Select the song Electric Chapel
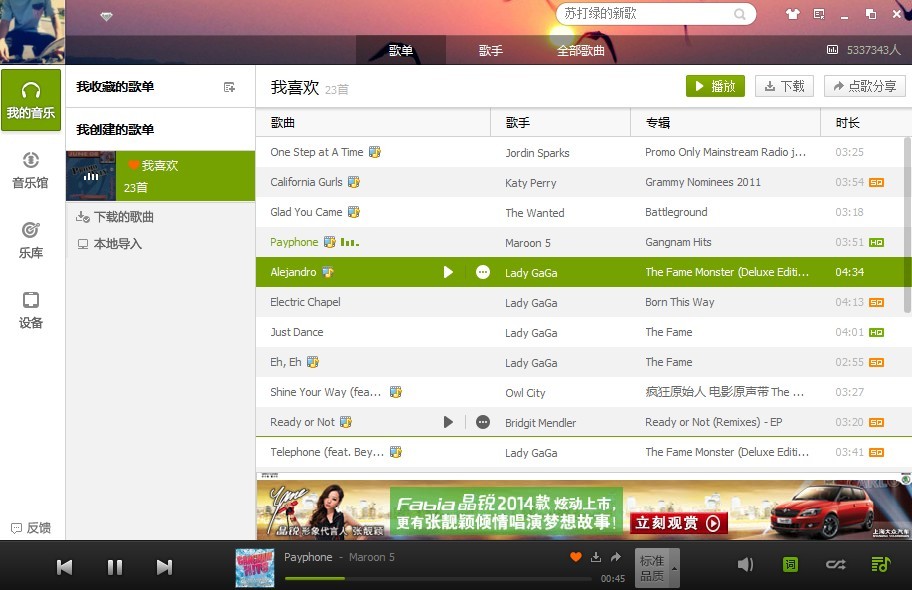912x590 pixels. [x=305, y=302]
